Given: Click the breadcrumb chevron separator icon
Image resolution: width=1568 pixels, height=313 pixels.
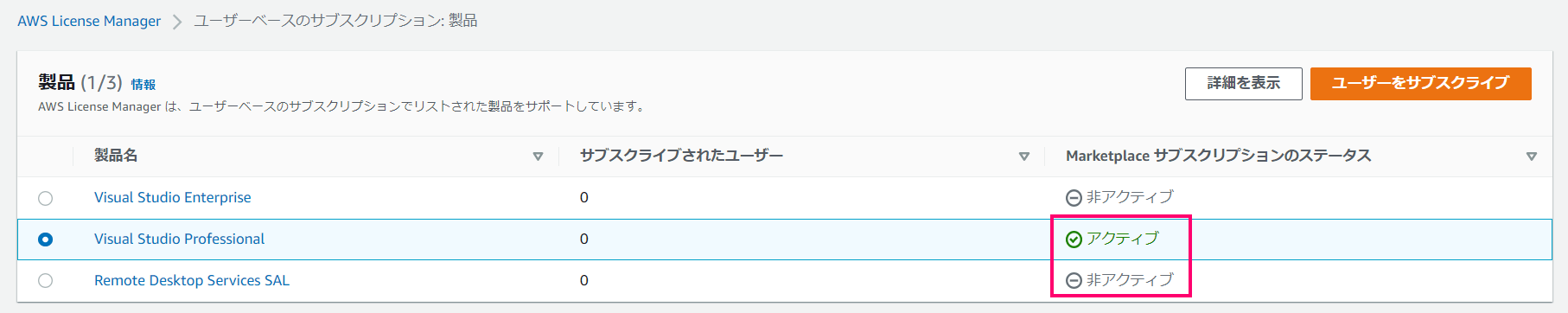Looking at the screenshot, I should 177,22.
